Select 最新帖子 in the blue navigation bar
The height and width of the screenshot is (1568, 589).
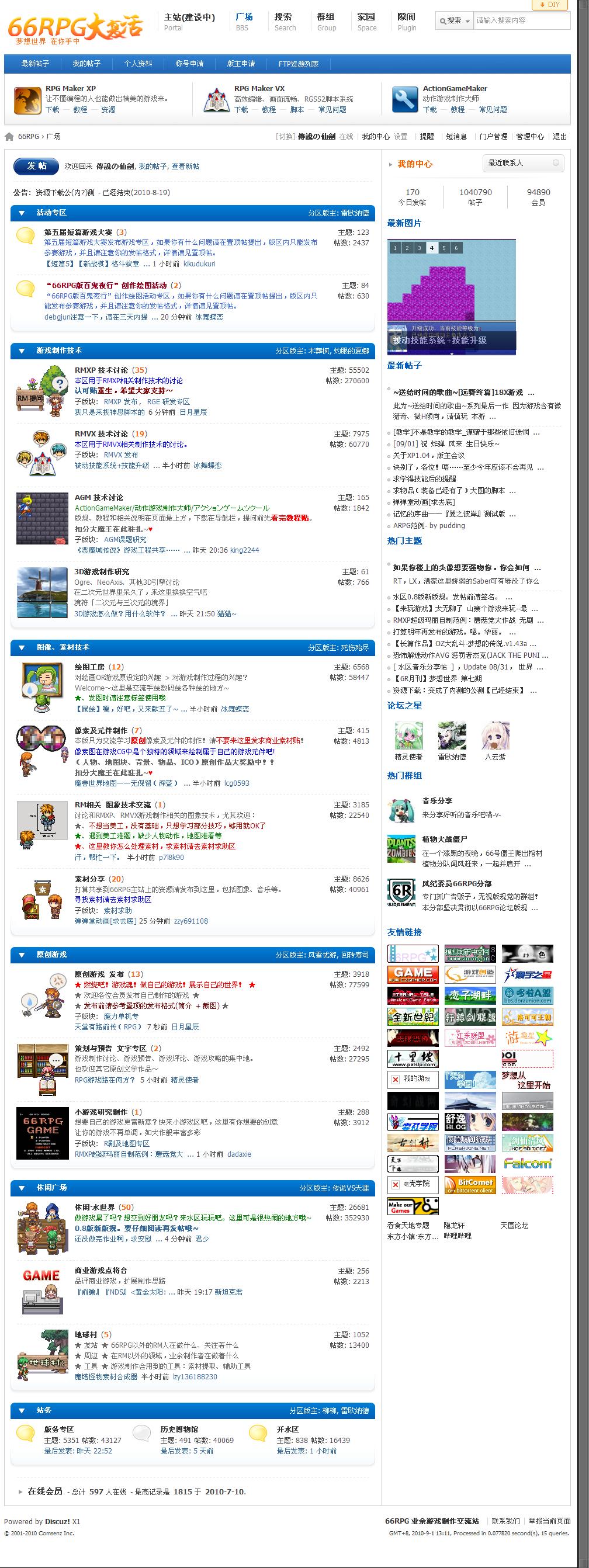pyautogui.click(x=35, y=64)
